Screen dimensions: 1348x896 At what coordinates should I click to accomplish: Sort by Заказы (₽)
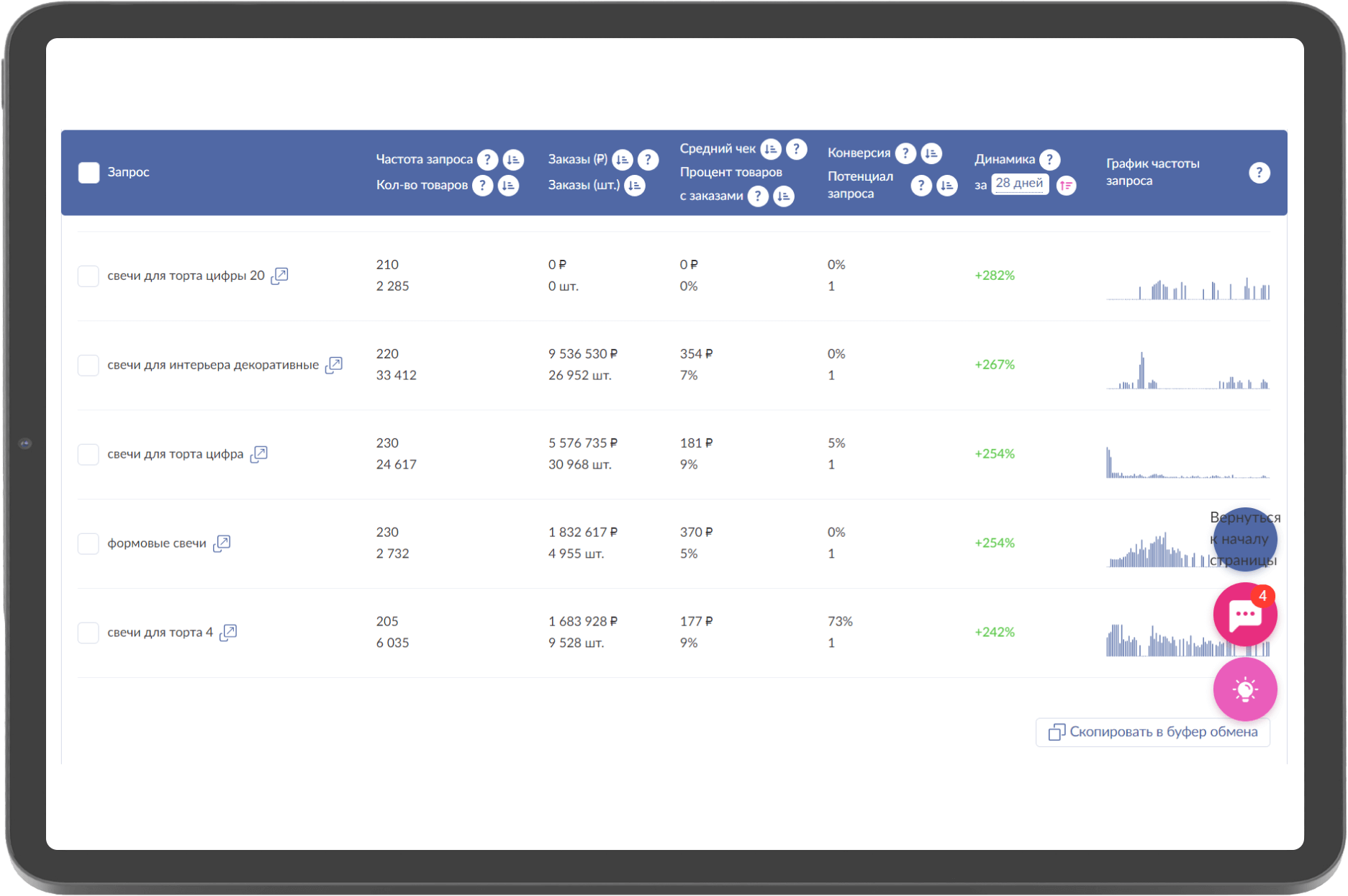[x=623, y=159]
